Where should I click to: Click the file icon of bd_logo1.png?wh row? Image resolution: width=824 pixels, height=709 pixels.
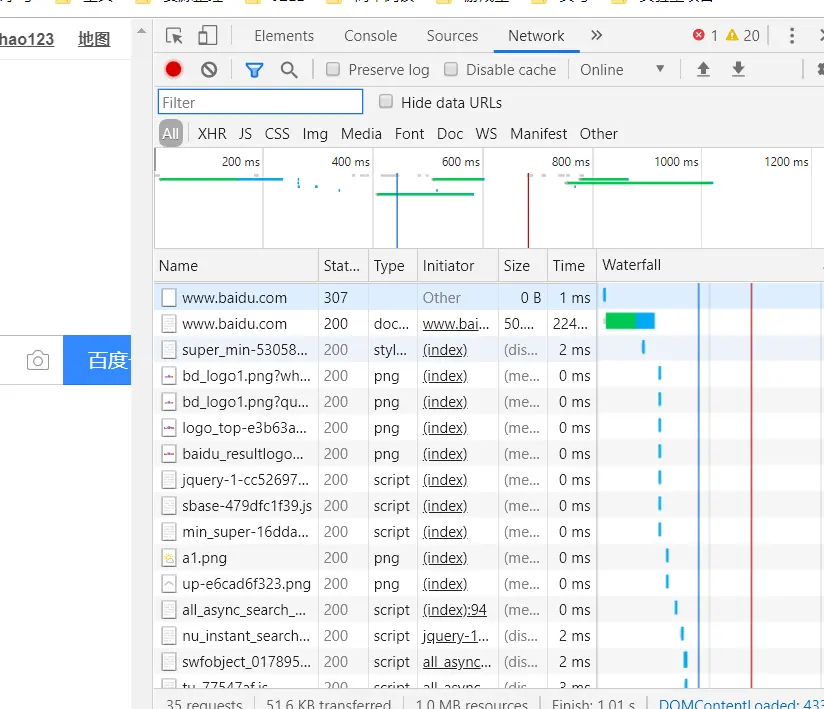pos(169,376)
